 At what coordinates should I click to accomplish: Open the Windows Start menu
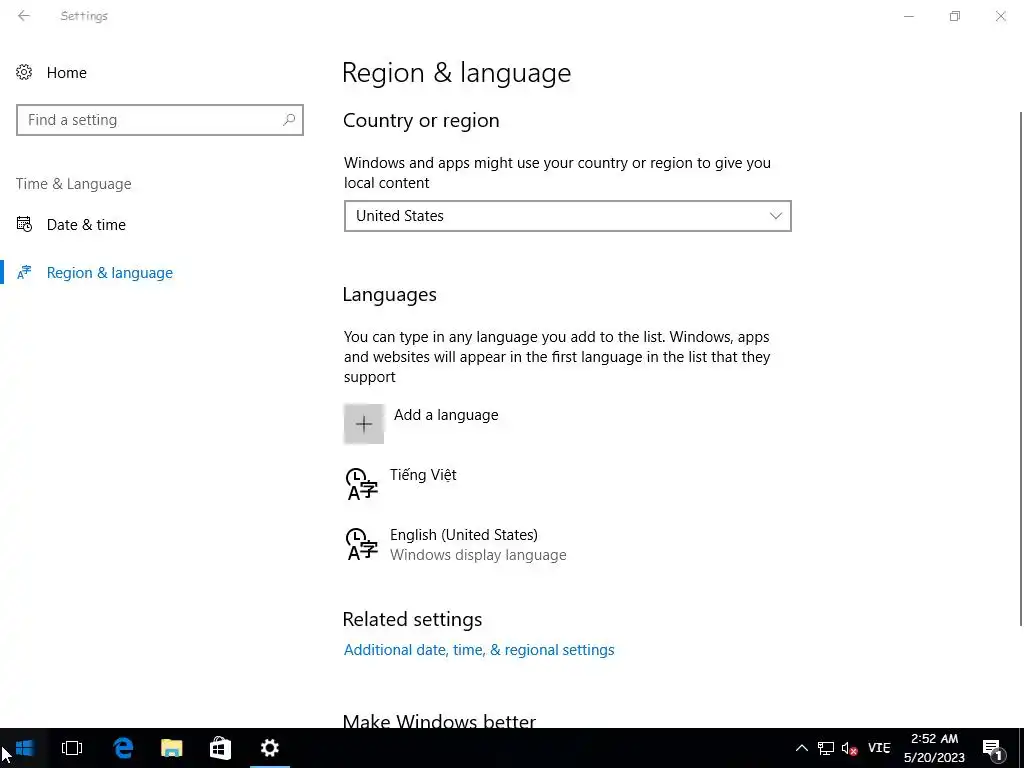(24, 748)
